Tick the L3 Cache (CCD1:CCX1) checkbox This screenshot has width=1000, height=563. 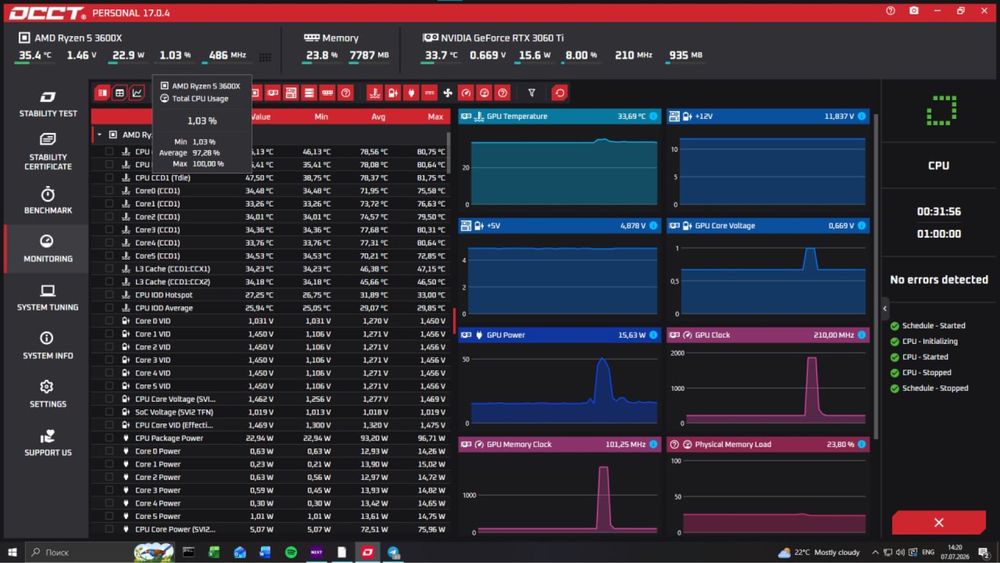[109, 268]
